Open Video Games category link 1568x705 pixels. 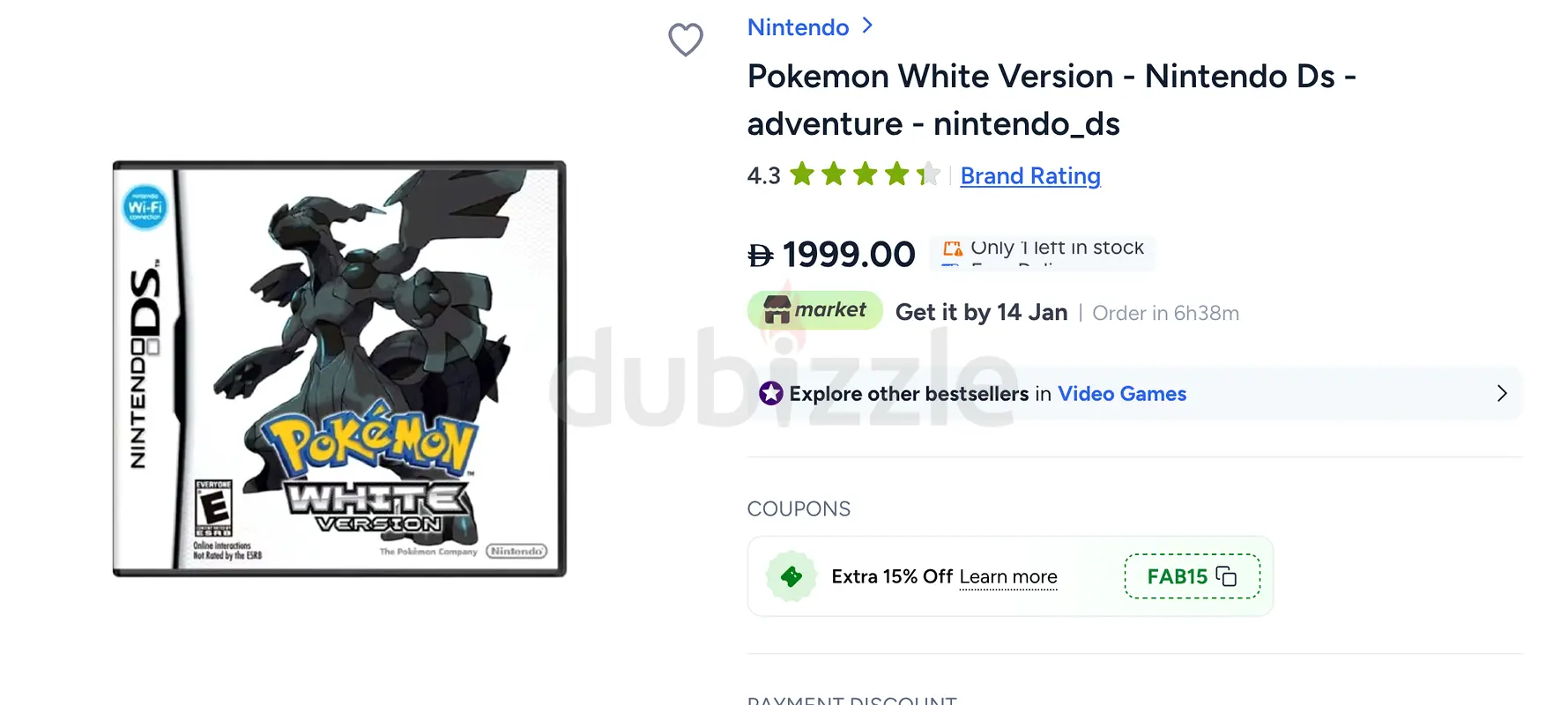pos(1122,394)
